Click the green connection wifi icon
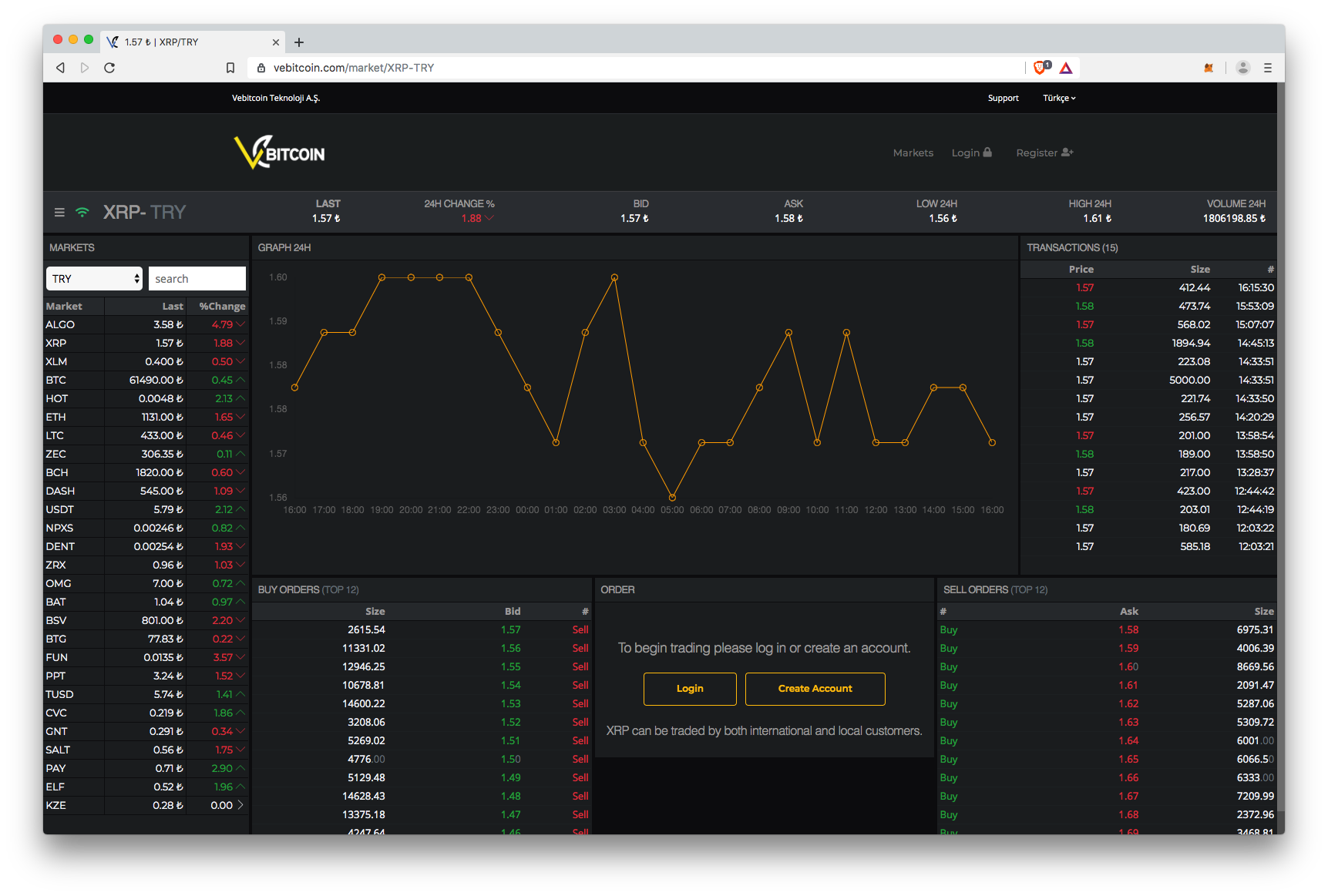This screenshot has width=1328, height=896. click(x=82, y=212)
